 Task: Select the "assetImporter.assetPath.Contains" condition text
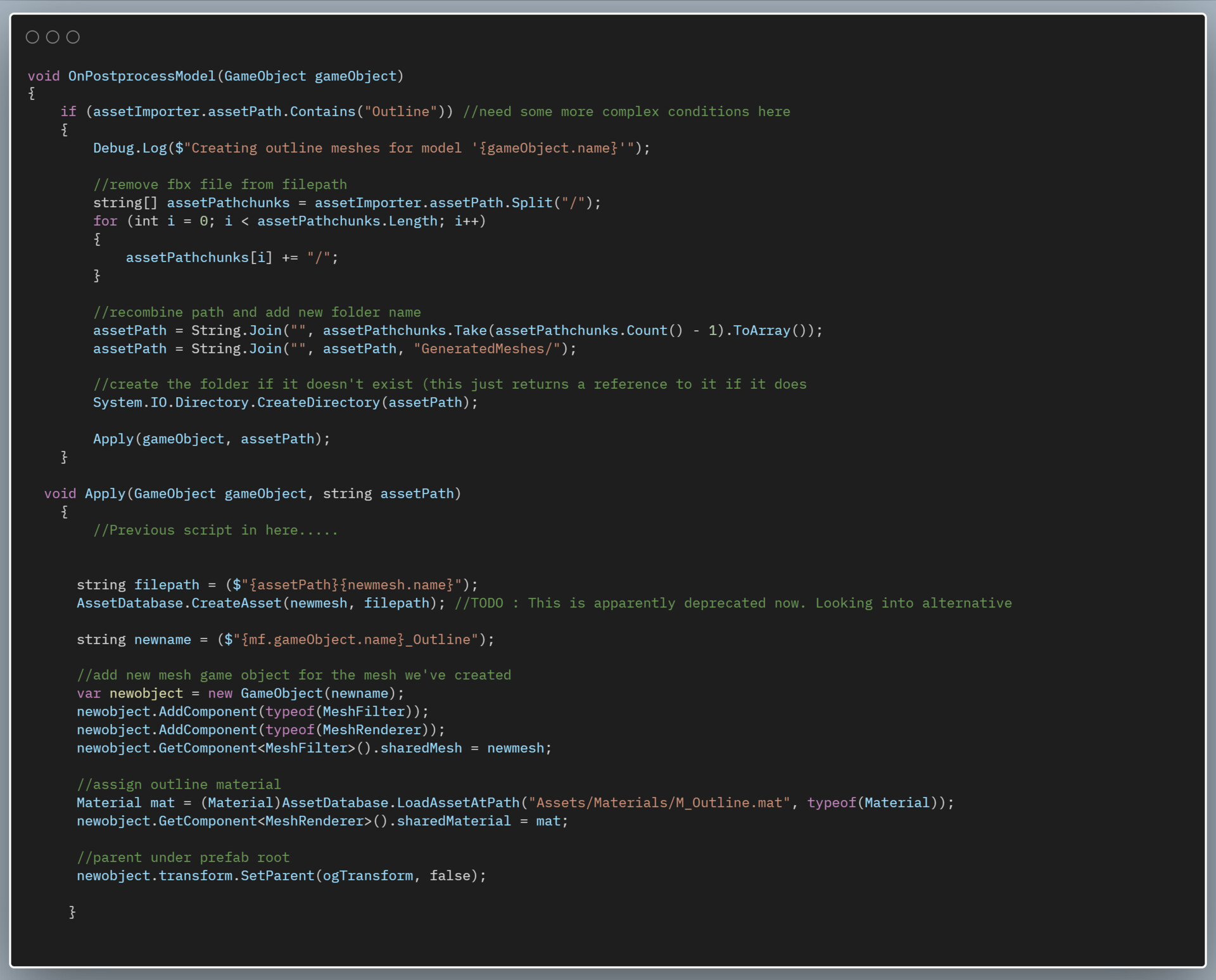click(x=224, y=111)
